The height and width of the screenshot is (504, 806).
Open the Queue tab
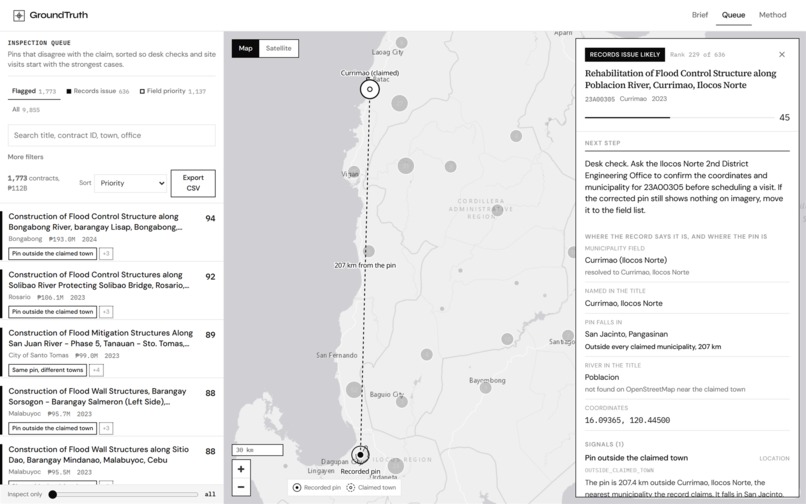[x=733, y=15]
